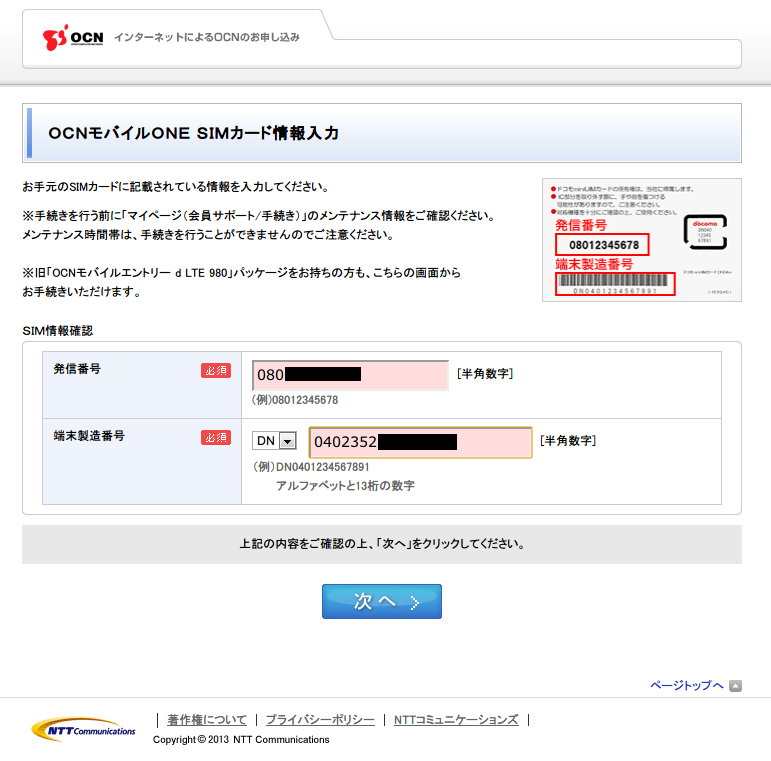
Task: Click the OCNモバイルONE SIMカード情報入力 heading
Action: 194,134
